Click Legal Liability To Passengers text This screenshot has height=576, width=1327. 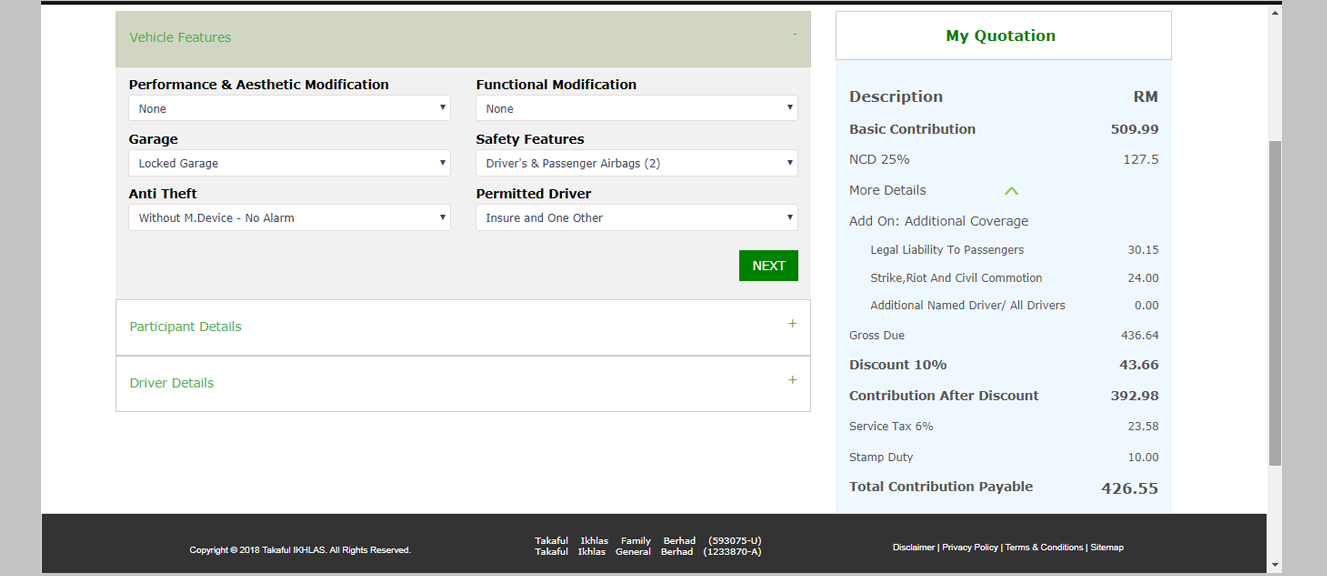(x=947, y=250)
